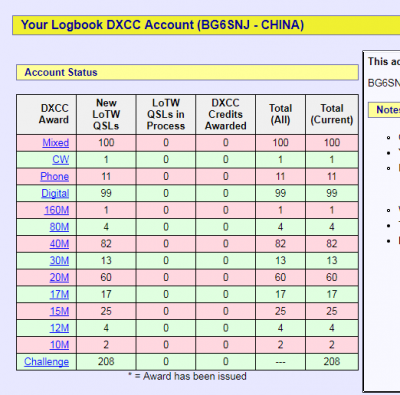Open the 20M band award link
The image size is (400, 395).
(59, 277)
